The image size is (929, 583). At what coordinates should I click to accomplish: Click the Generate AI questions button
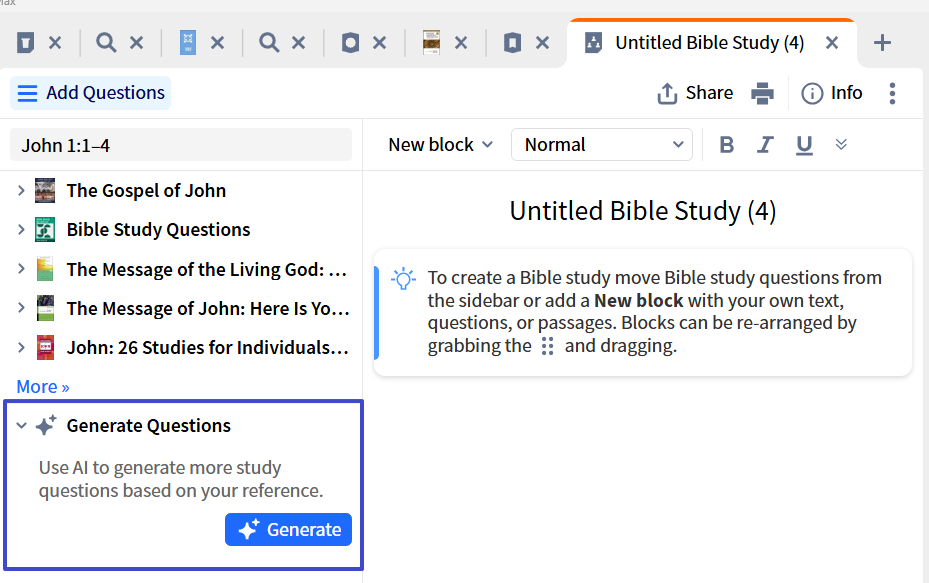point(289,530)
